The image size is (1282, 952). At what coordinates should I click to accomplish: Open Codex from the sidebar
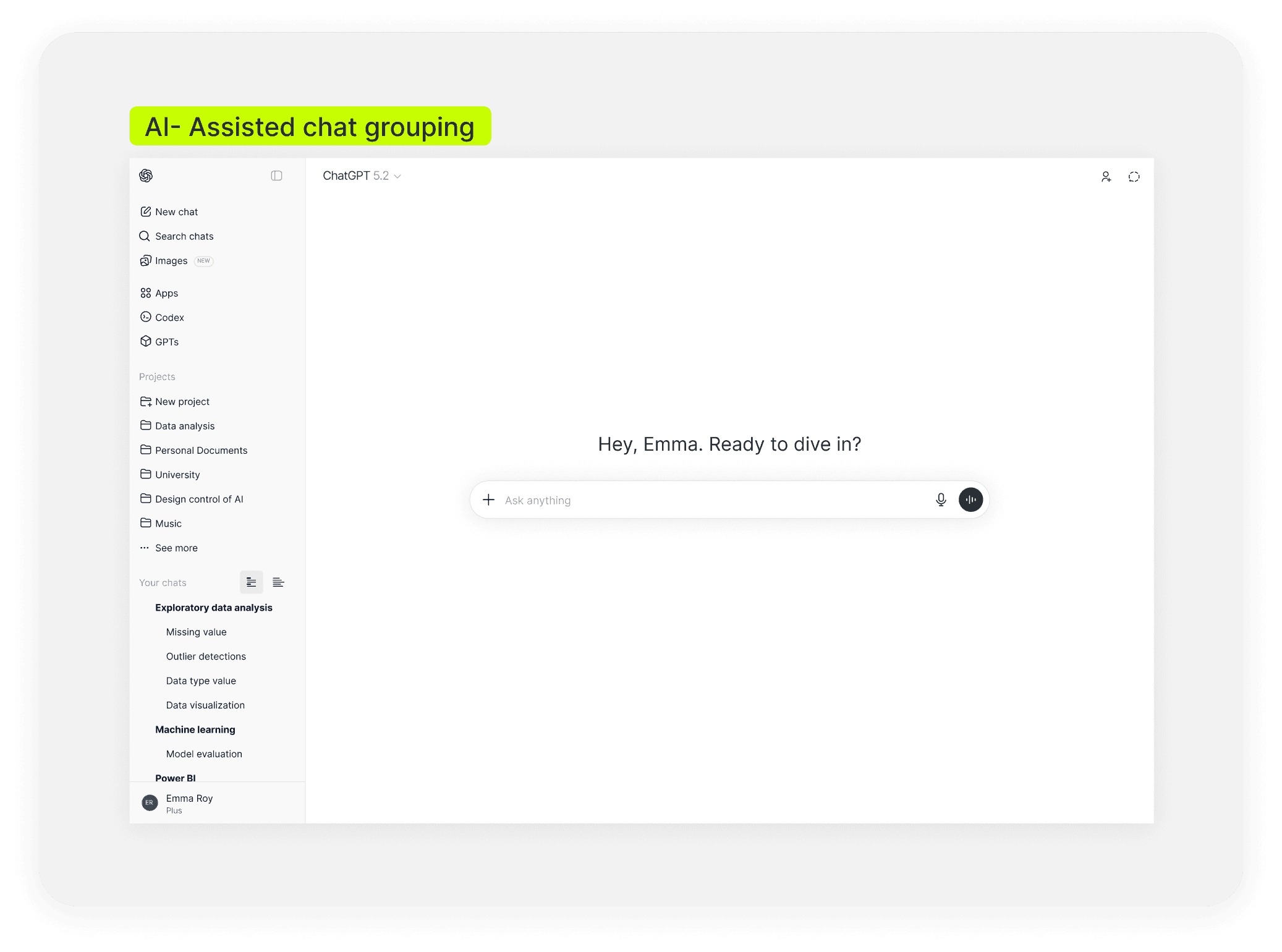click(x=169, y=317)
